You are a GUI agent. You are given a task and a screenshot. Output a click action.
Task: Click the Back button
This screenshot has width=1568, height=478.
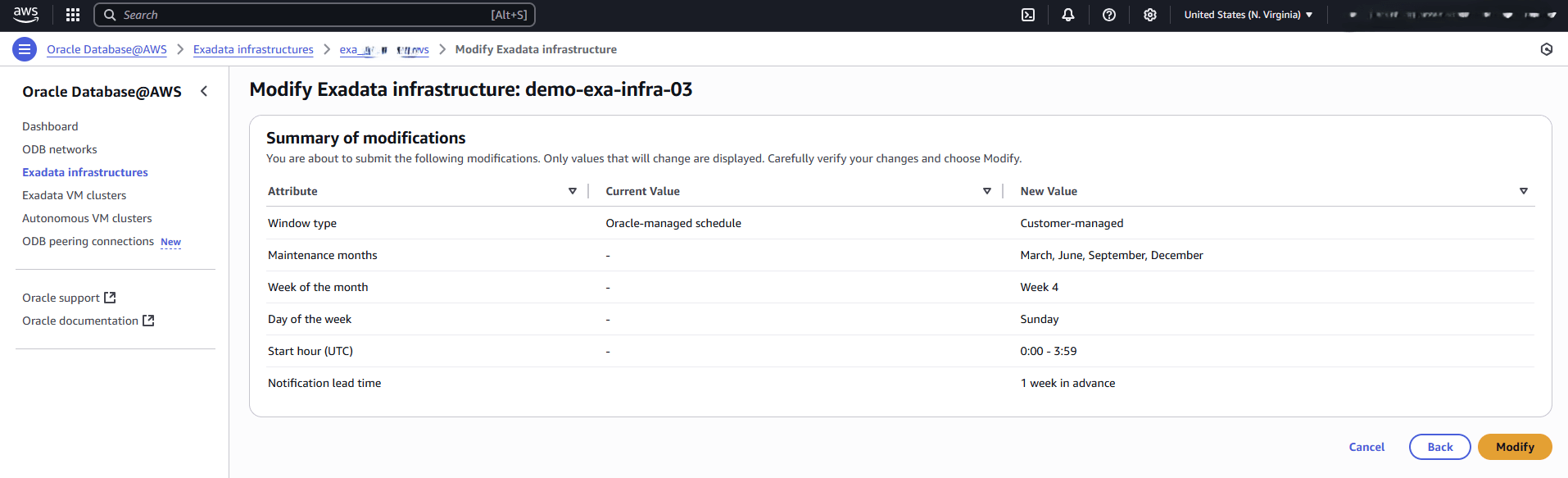pos(1439,447)
